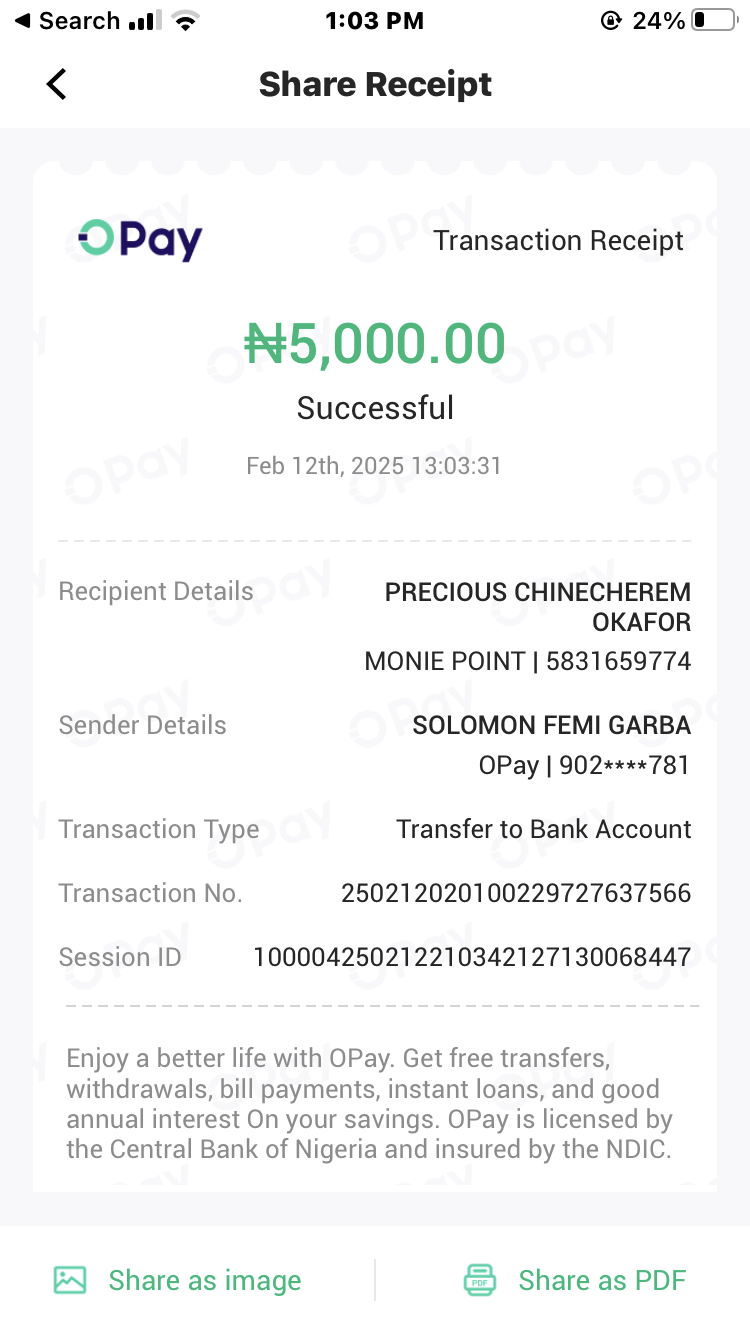750x1334 pixels.
Task: Tap the Share Receipt page title
Action: (375, 84)
